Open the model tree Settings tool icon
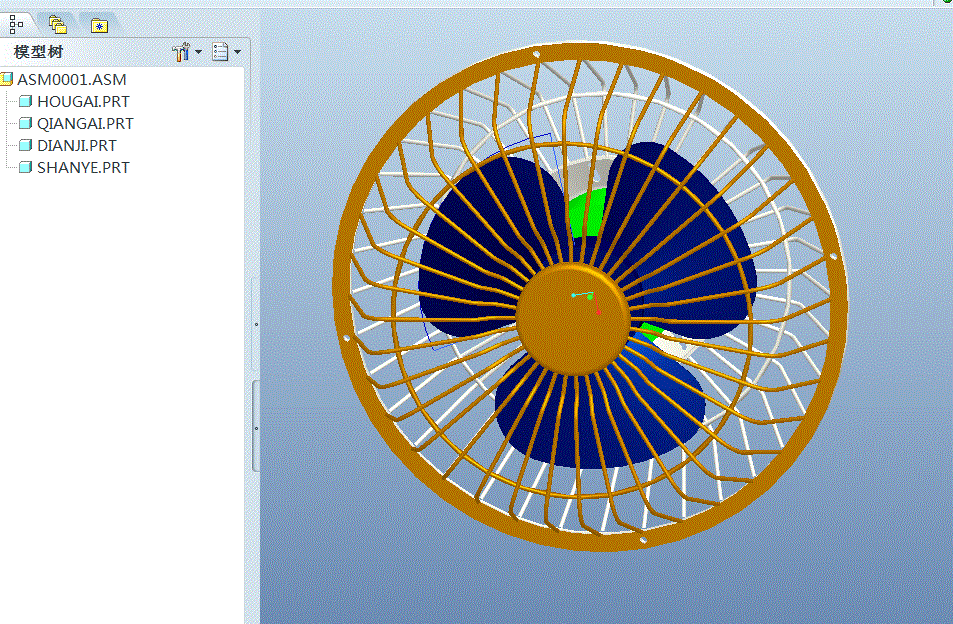The height and width of the screenshot is (624, 953). tap(181, 52)
